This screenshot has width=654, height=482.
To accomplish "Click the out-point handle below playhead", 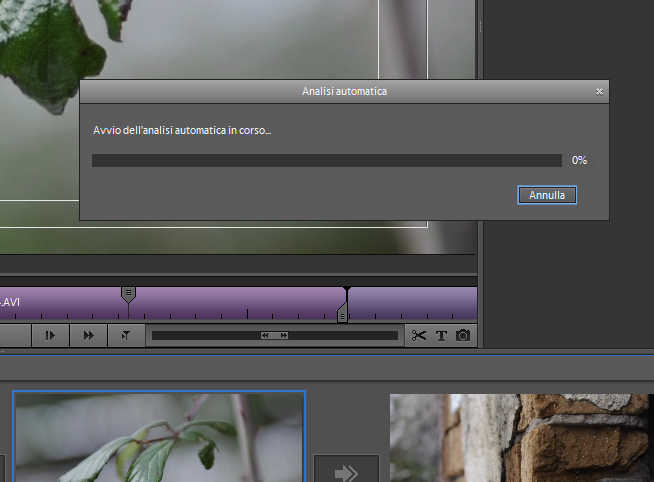I will pos(342,316).
